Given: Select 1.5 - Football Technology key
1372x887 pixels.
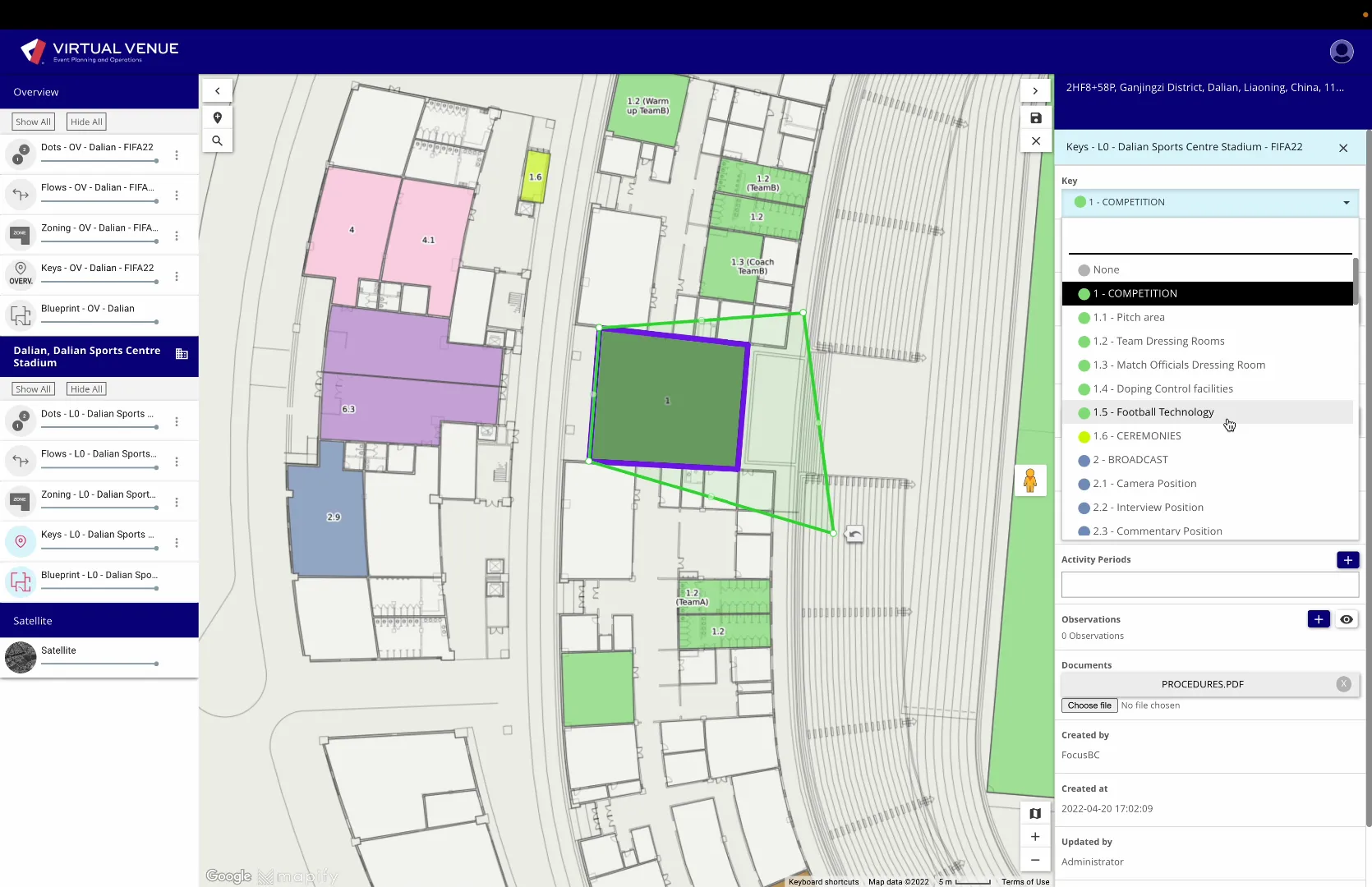Looking at the screenshot, I should [1208, 412].
